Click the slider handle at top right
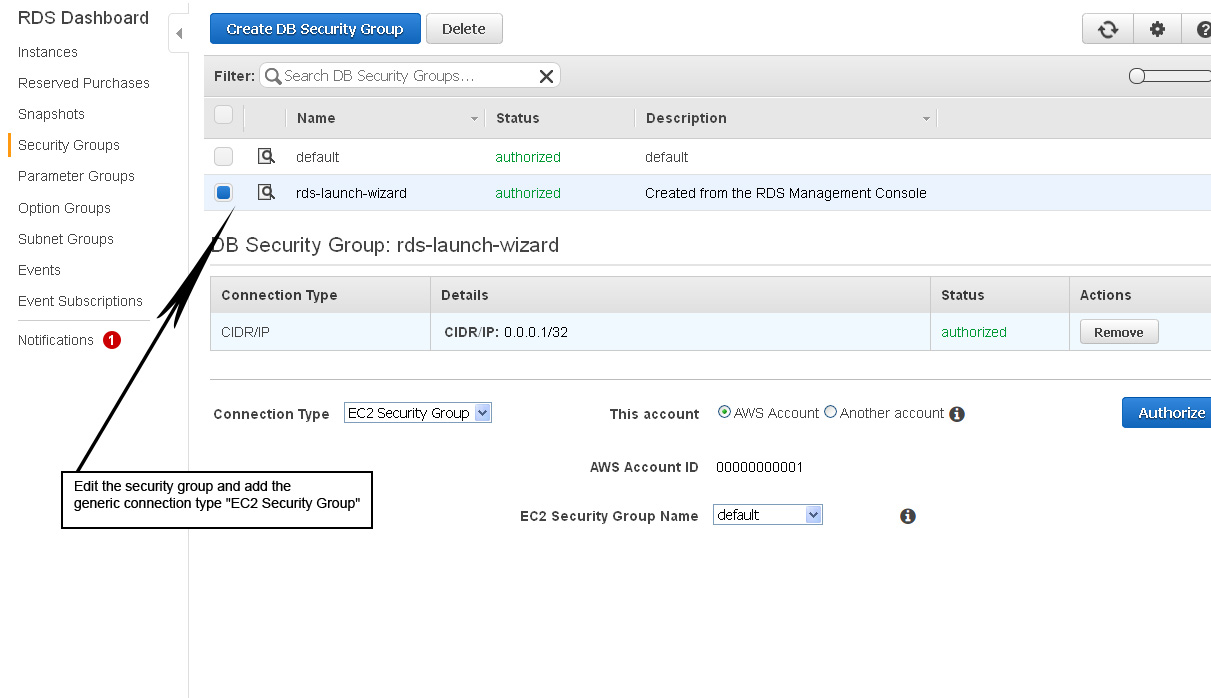The image size is (1211, 698). [x=1136, y=76]
